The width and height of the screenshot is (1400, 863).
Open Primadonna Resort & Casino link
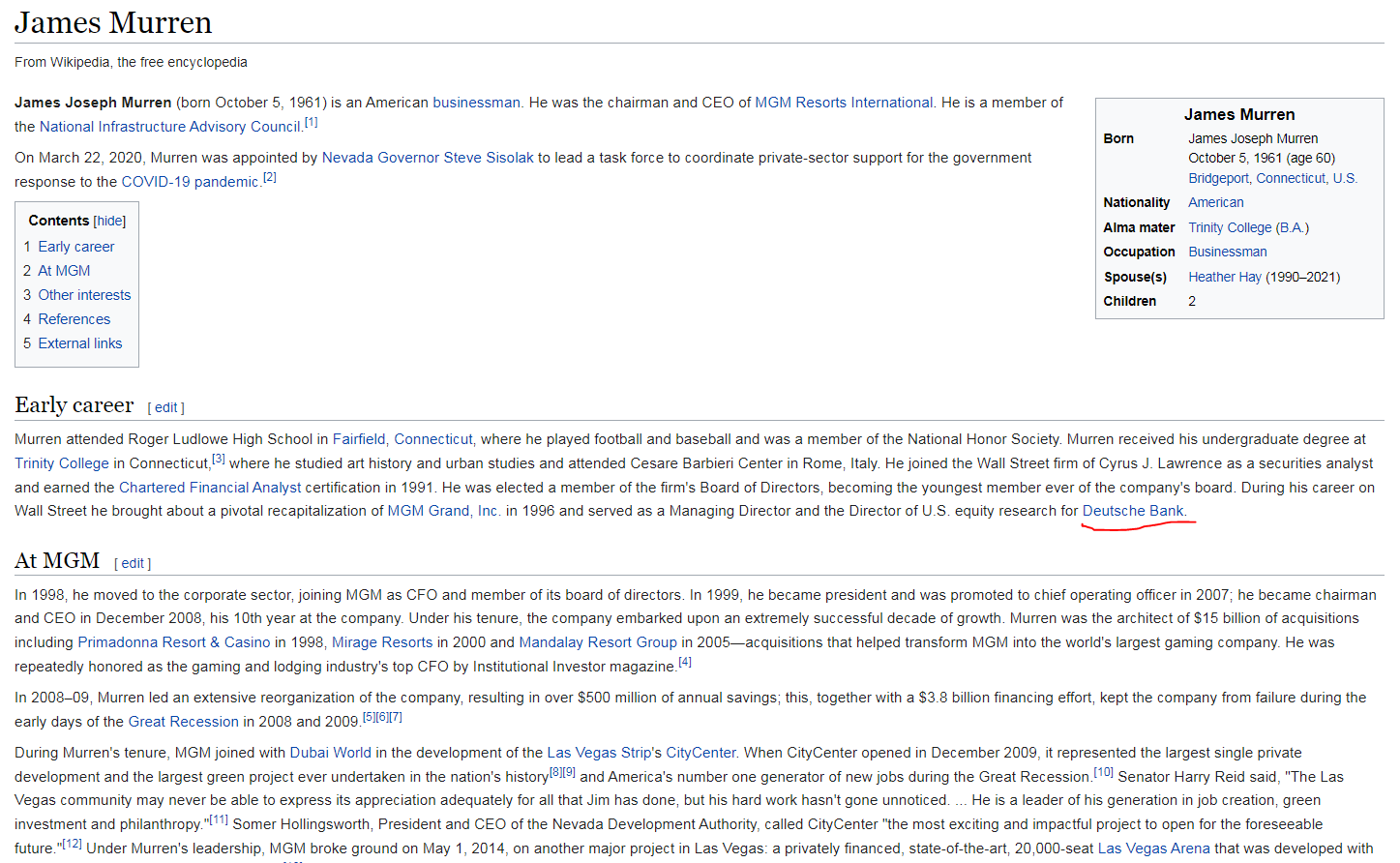point(174,642)
